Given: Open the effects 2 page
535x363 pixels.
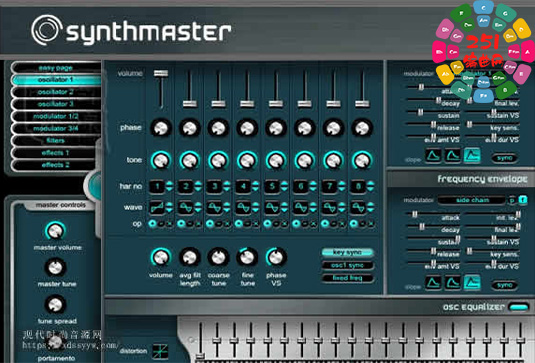Looking at the screenshot, I should click(x=56, y=165).
